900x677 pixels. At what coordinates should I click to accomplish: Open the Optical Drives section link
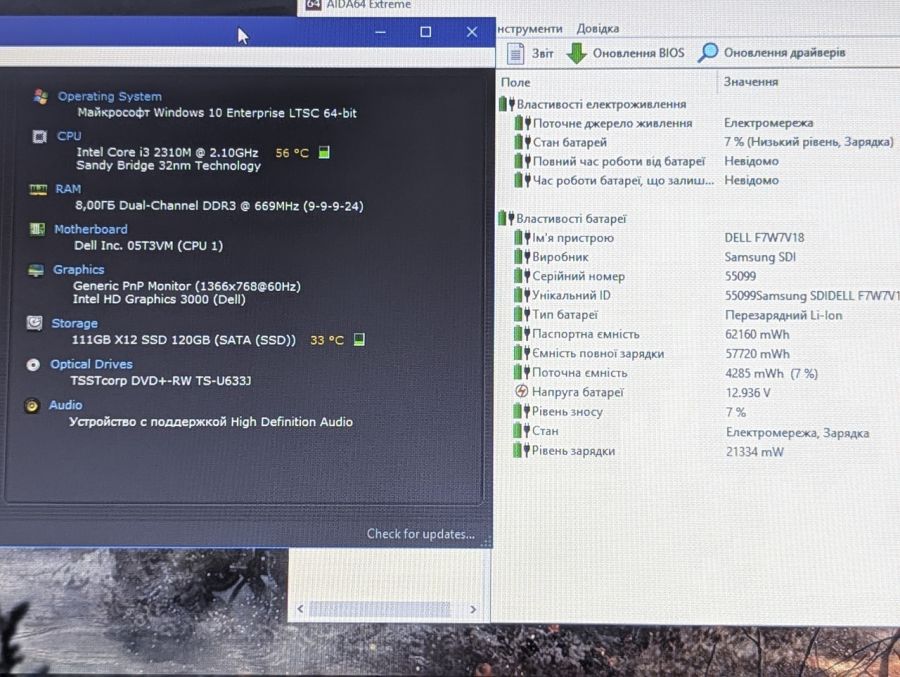(x=91, y=364)
